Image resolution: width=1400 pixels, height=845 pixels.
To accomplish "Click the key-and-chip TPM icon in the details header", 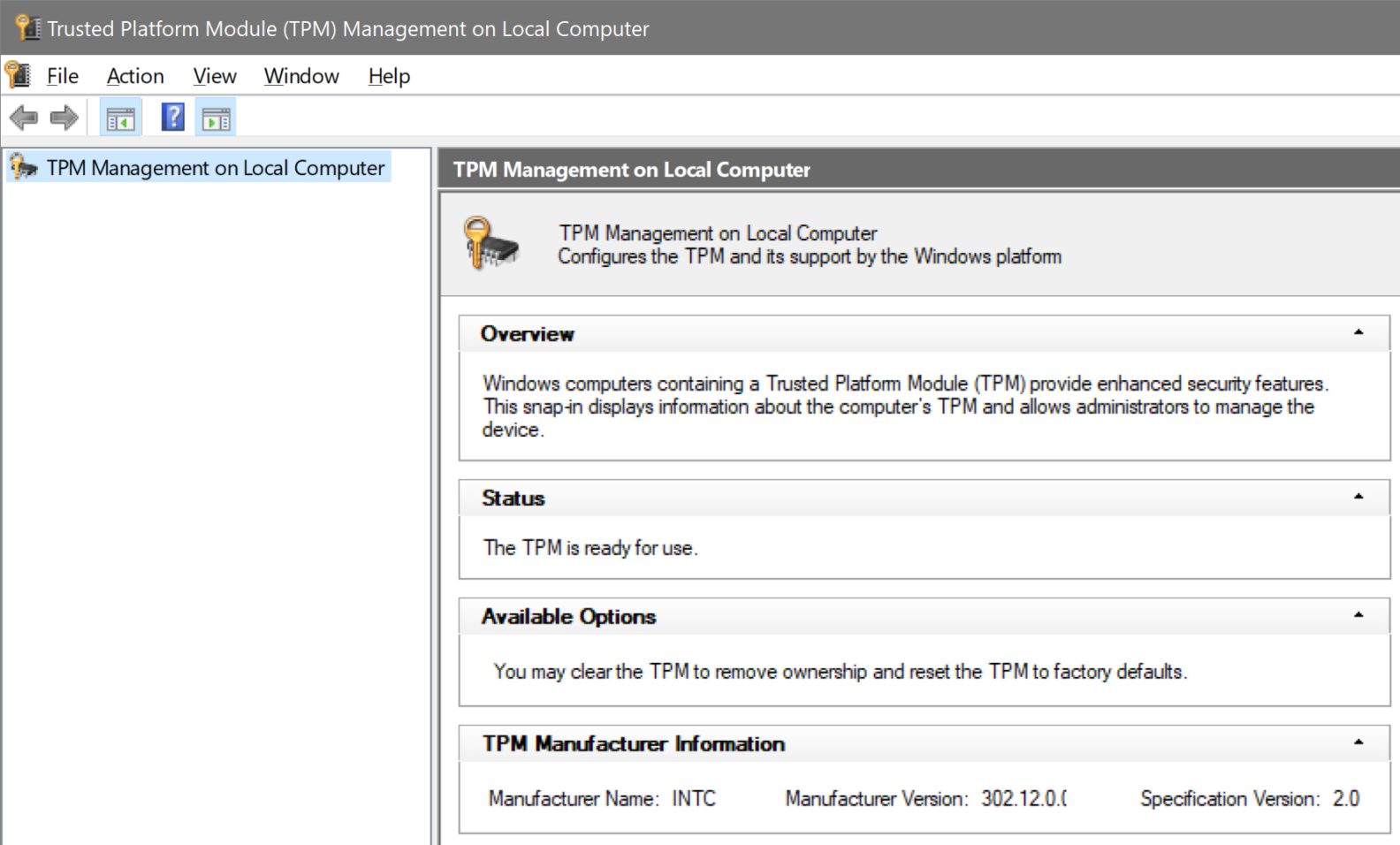I will (491, 244).
